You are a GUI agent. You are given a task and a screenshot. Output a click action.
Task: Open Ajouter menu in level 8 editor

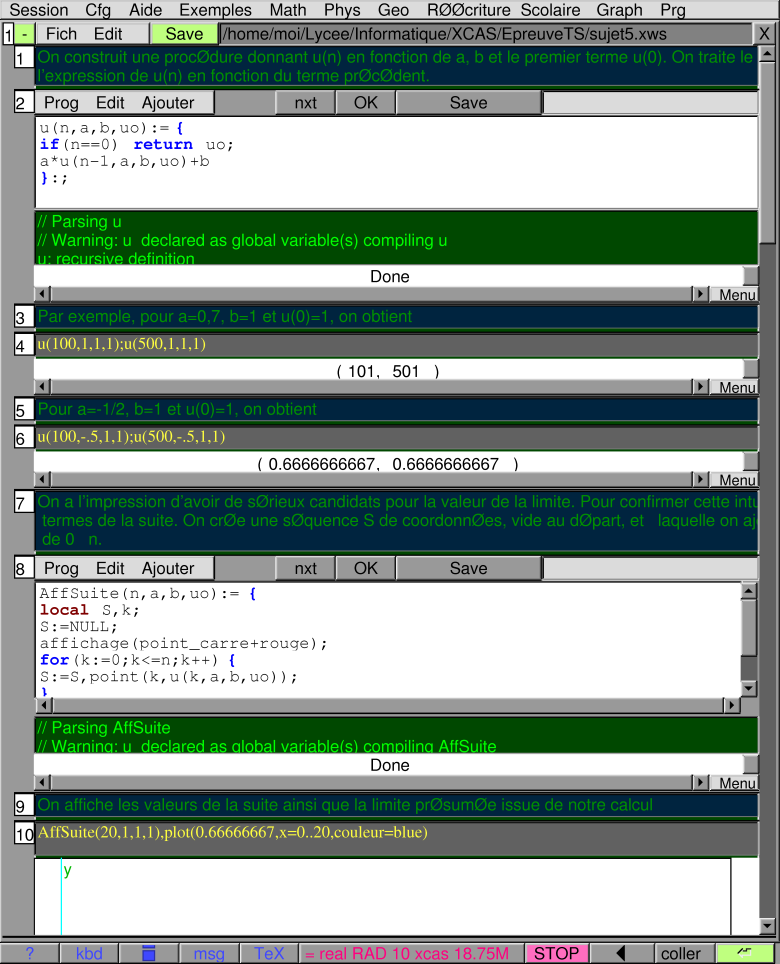click(x=168, y=568)
